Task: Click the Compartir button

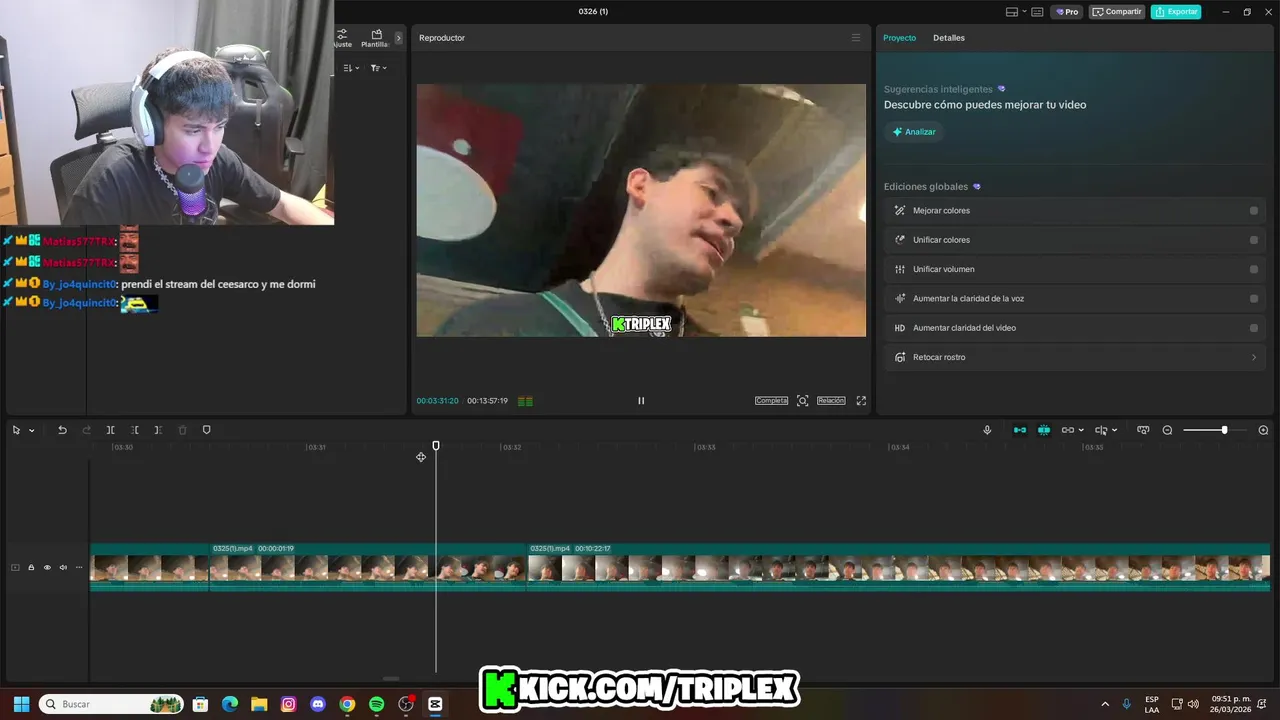Action: (1117, 12)
